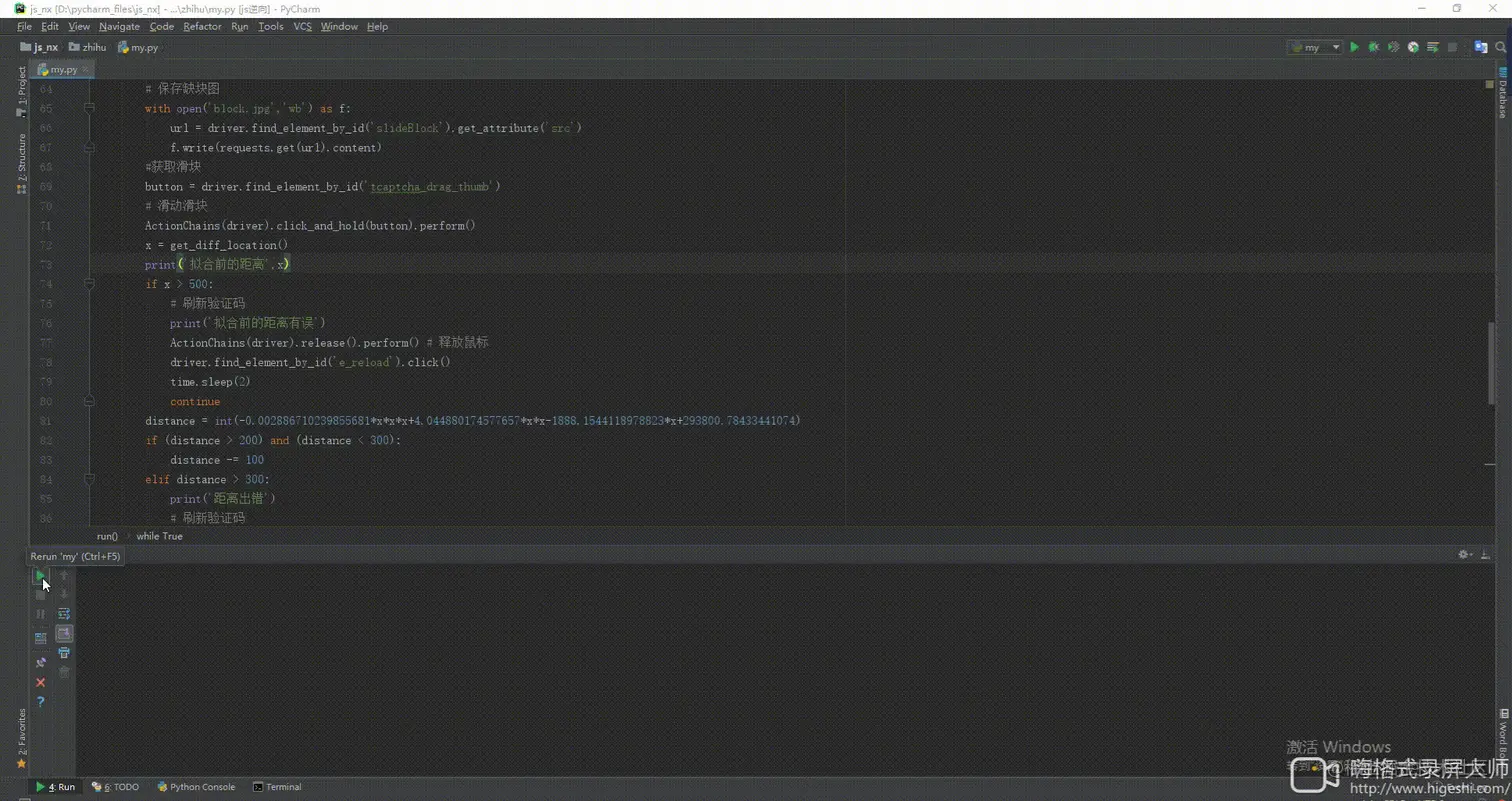Open the Tools menu
Image resolution: width=1512 pixels, height=801 pixels.
[x=271, y=26]
